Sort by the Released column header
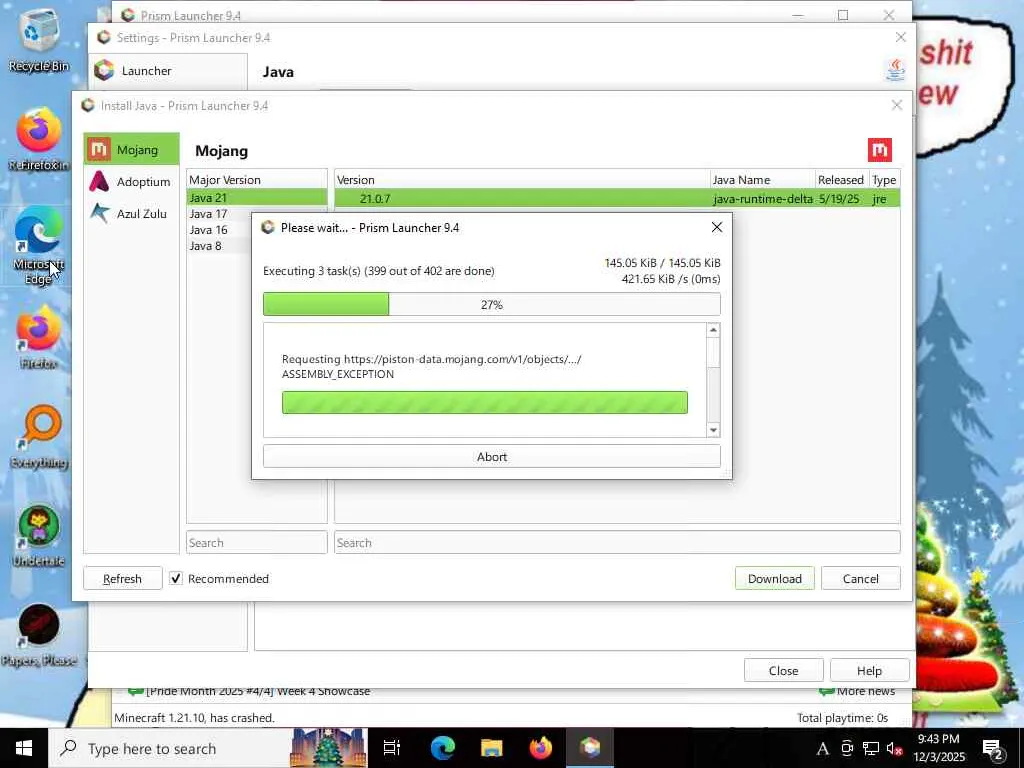Image resolution: width=1024 pixels, height=768 pixels. [841, 180]
